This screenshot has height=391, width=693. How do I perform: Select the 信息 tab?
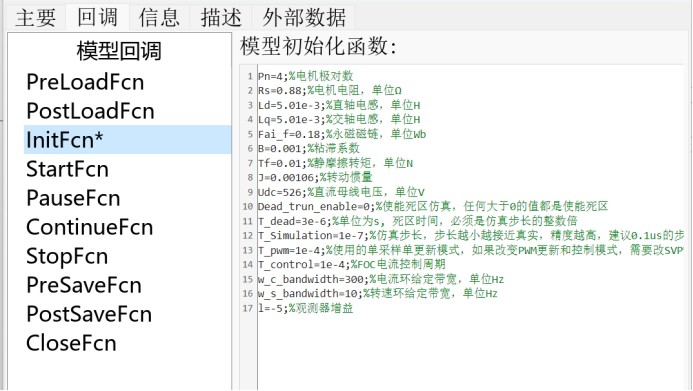[x=159, y=18]
